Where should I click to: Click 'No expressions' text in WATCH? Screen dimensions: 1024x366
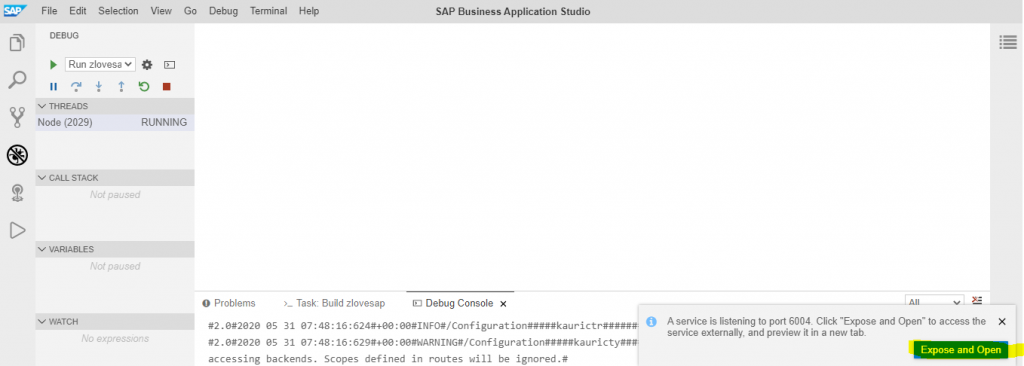115,339
